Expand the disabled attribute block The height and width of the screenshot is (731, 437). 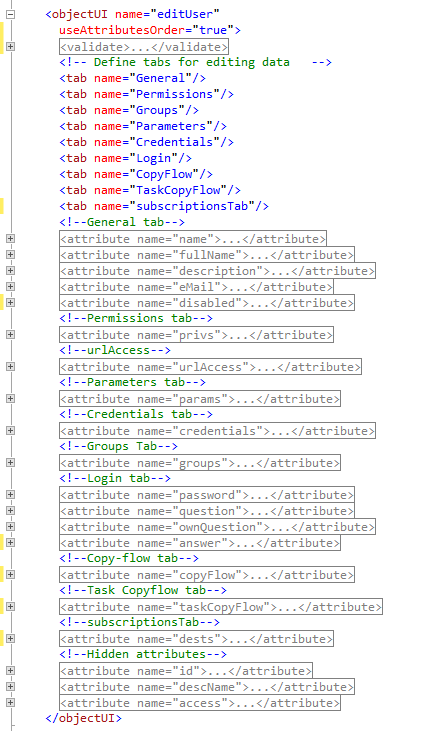tap(10, 303)
